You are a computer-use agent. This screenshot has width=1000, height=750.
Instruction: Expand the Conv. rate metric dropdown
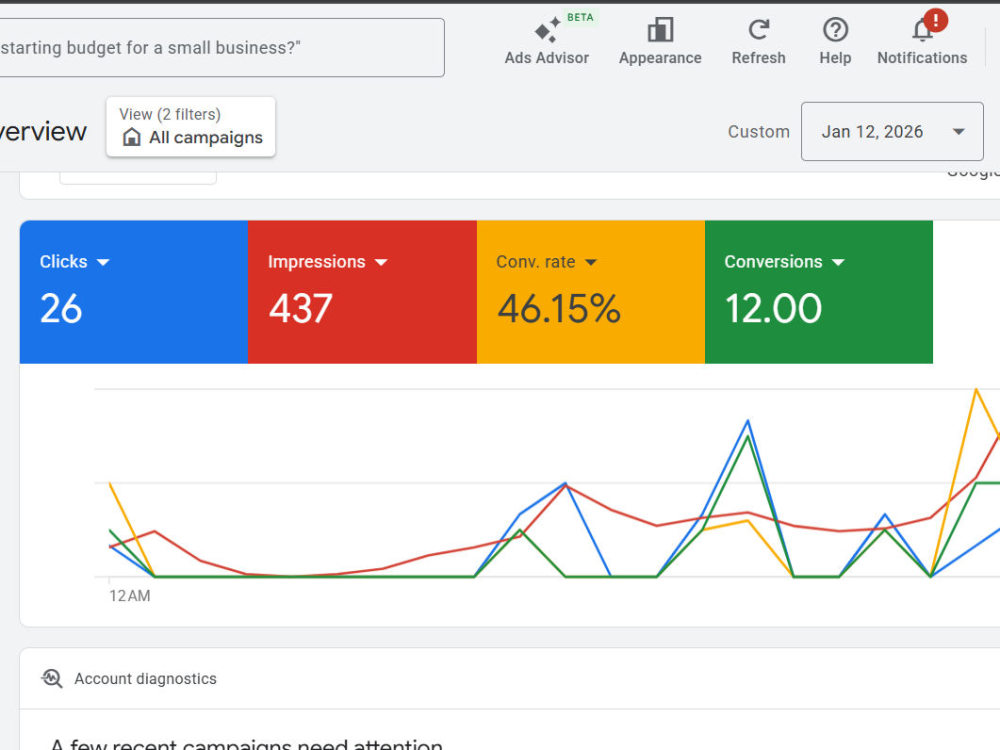click(x=591, y=262)
